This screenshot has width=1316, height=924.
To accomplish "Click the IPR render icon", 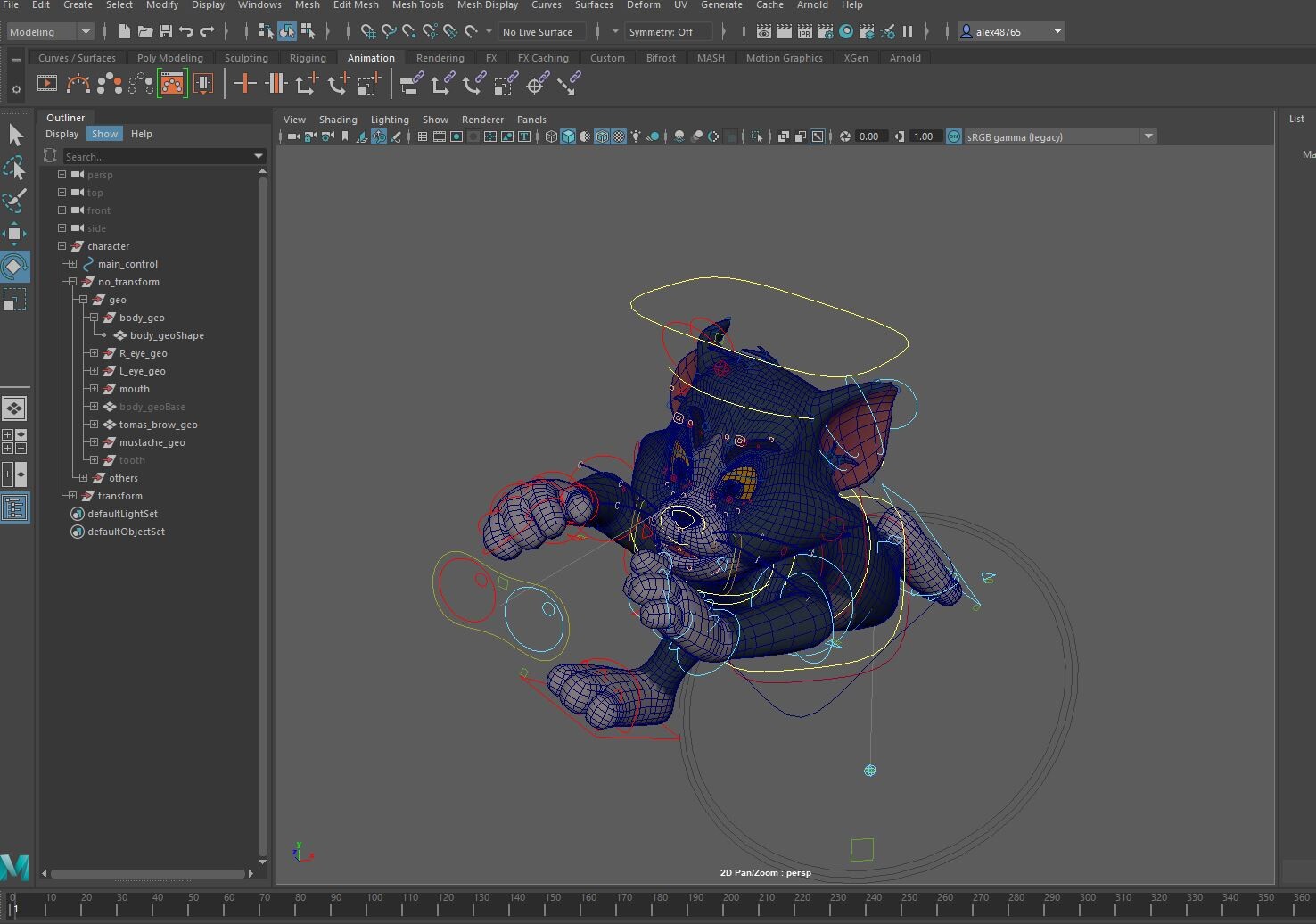I will (x=804, y=32).
